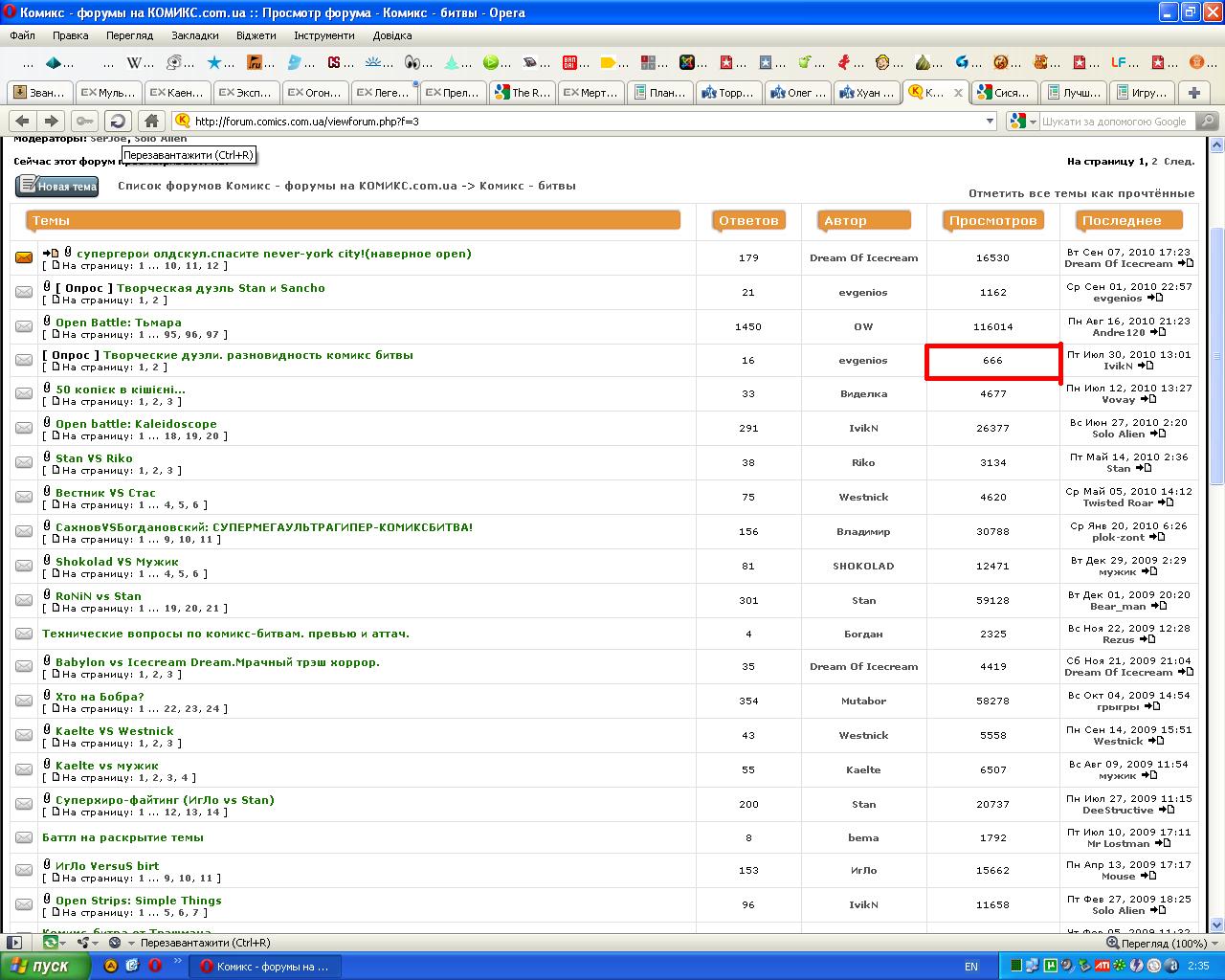The width and height of the screenshot is (1225, 980).
Task: Open the 'Open Battle: Тьмара' topic
Action: [118, 323]
